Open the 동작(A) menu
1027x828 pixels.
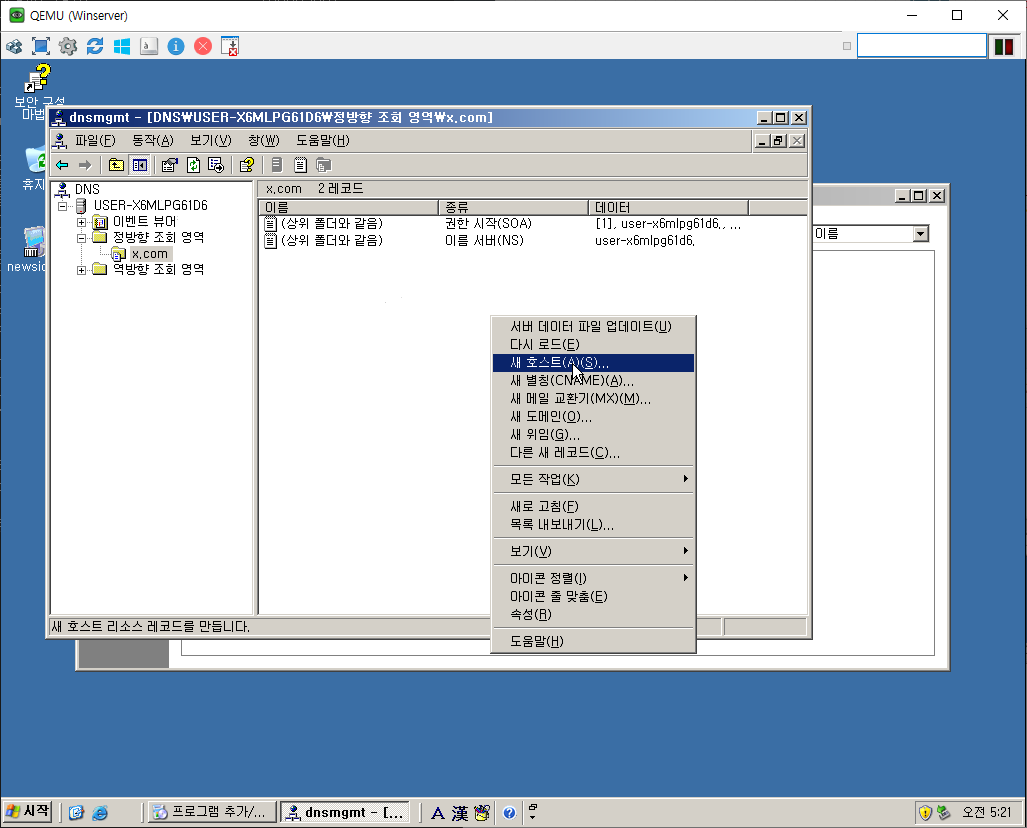(153, 141)
